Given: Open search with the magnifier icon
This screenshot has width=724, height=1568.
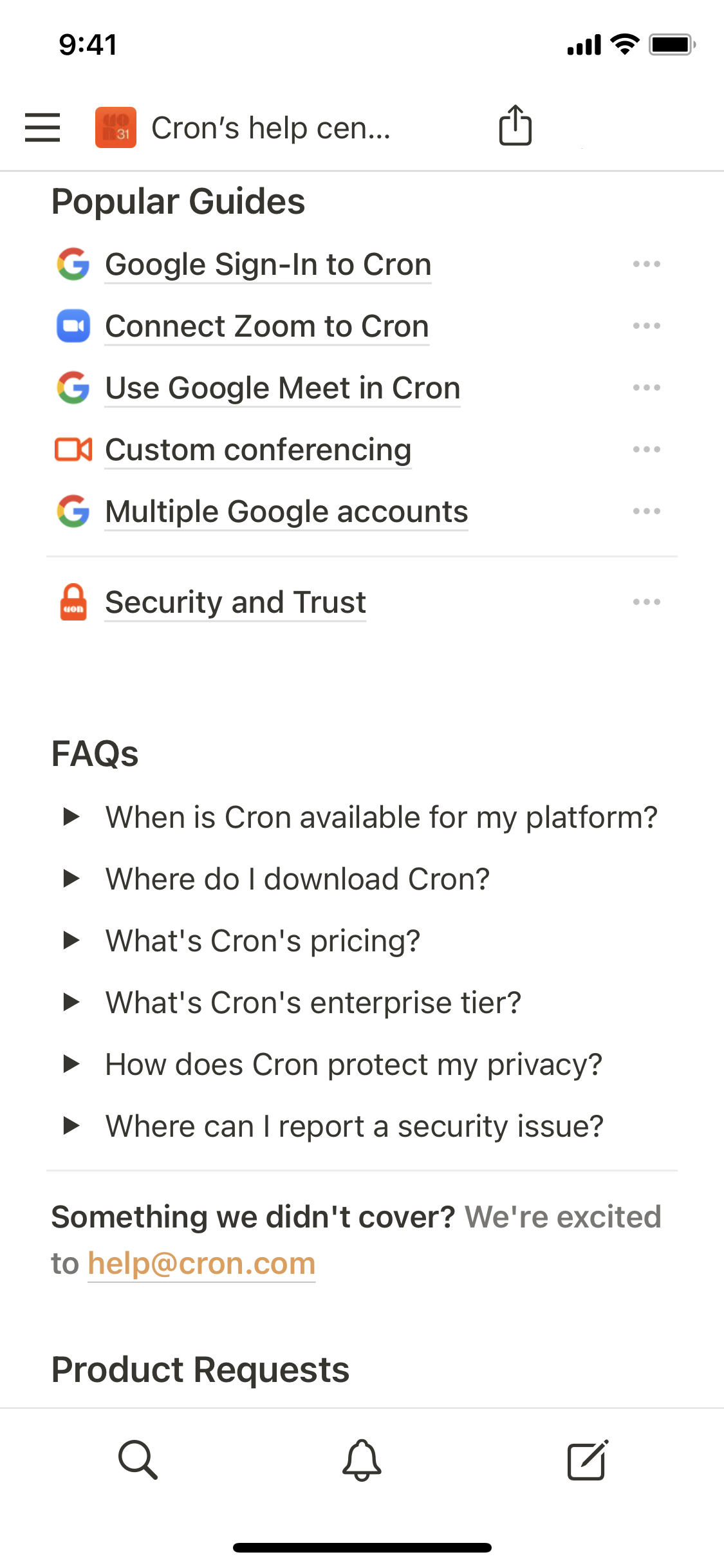Looking at the screenshot, I should click(138, 1460).
